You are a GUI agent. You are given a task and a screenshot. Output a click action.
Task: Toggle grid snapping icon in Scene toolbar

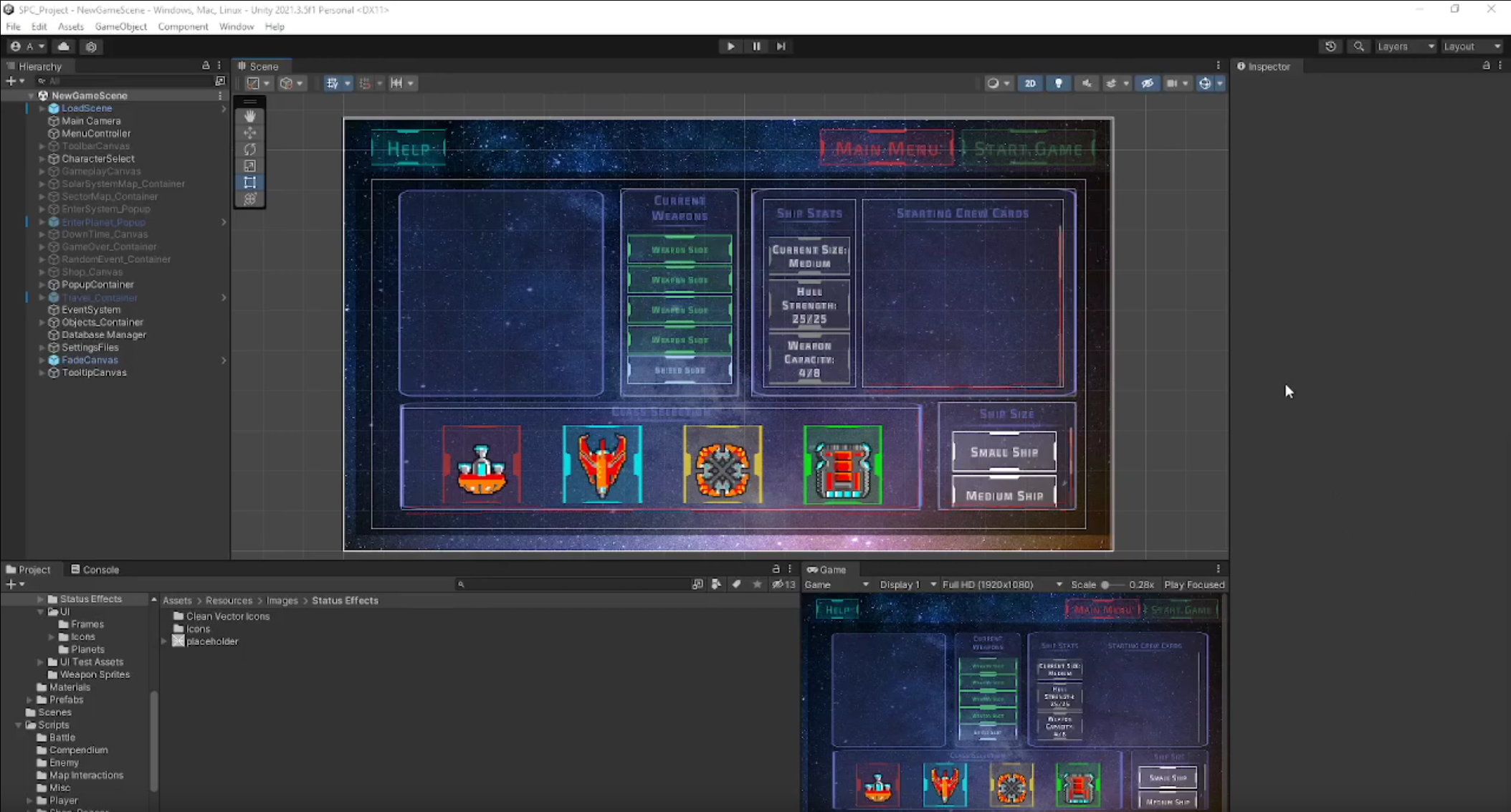[365, 83]
